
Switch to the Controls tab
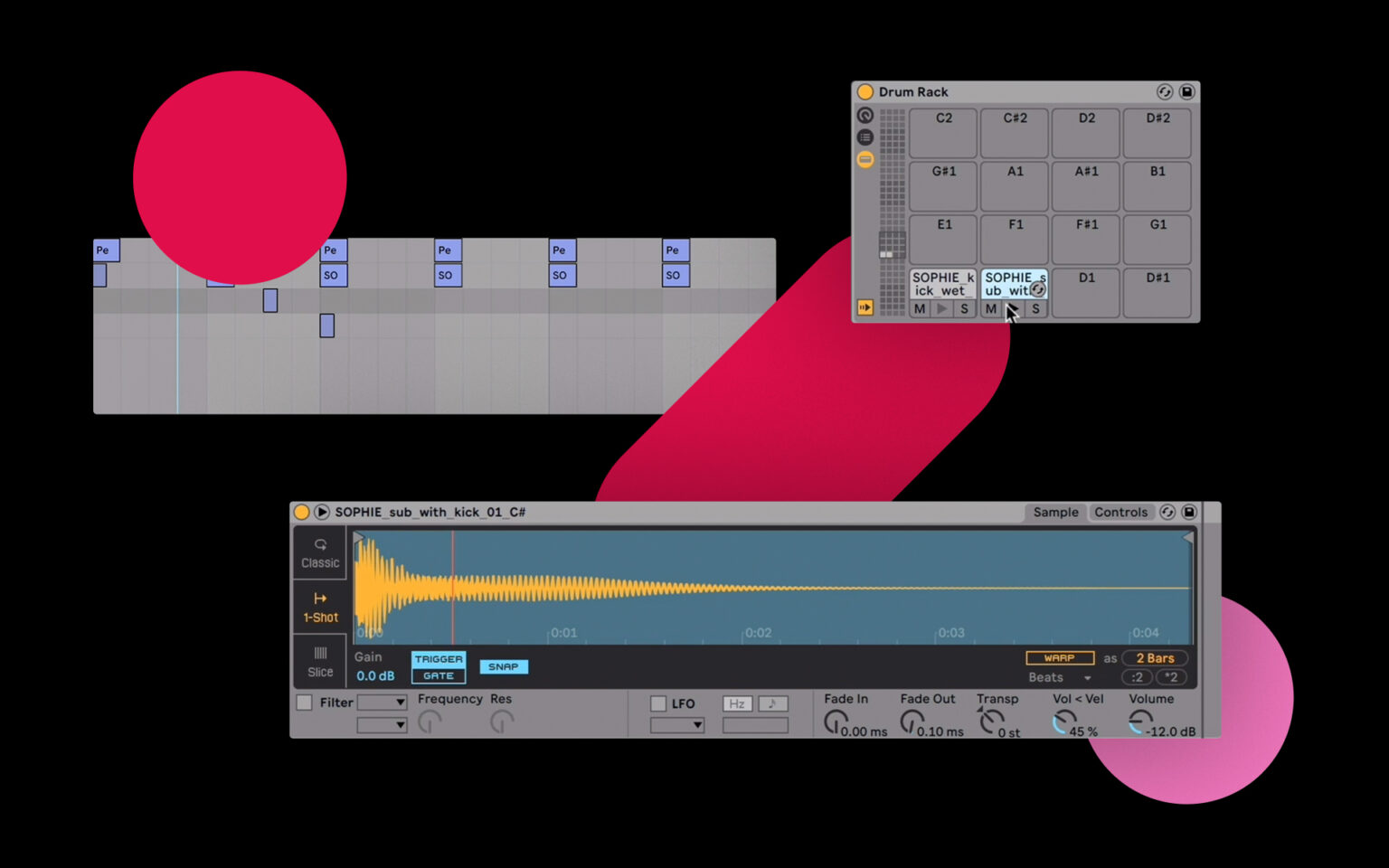(x=1121, y=512)
